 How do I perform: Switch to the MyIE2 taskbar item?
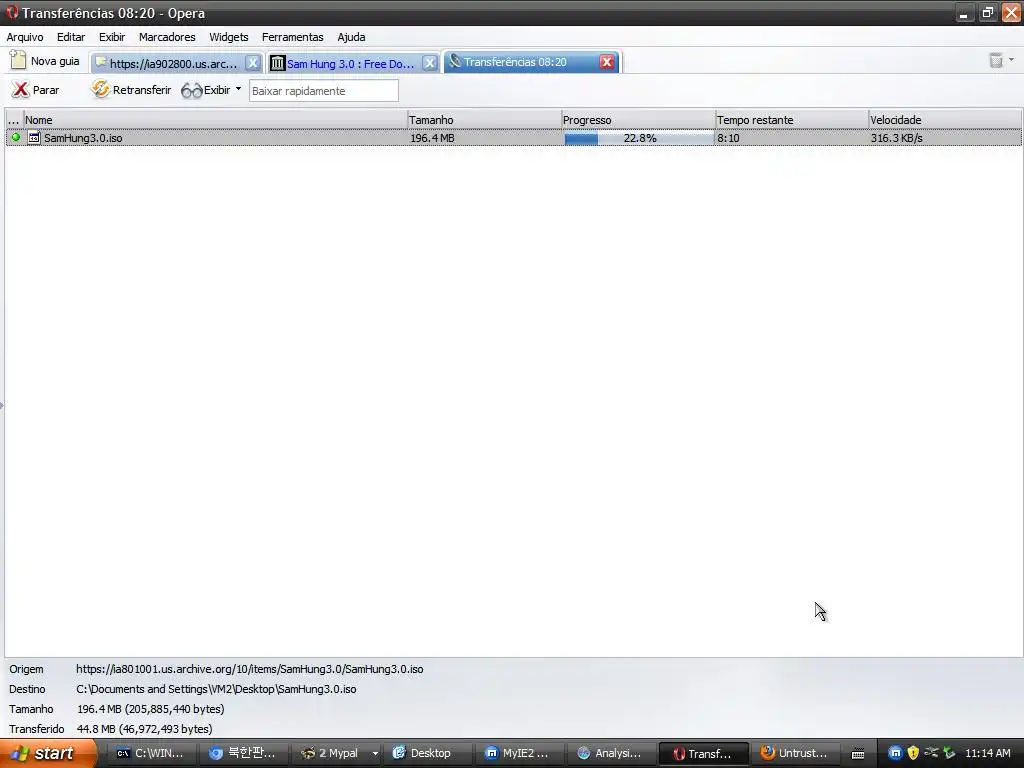click(519, 753)
